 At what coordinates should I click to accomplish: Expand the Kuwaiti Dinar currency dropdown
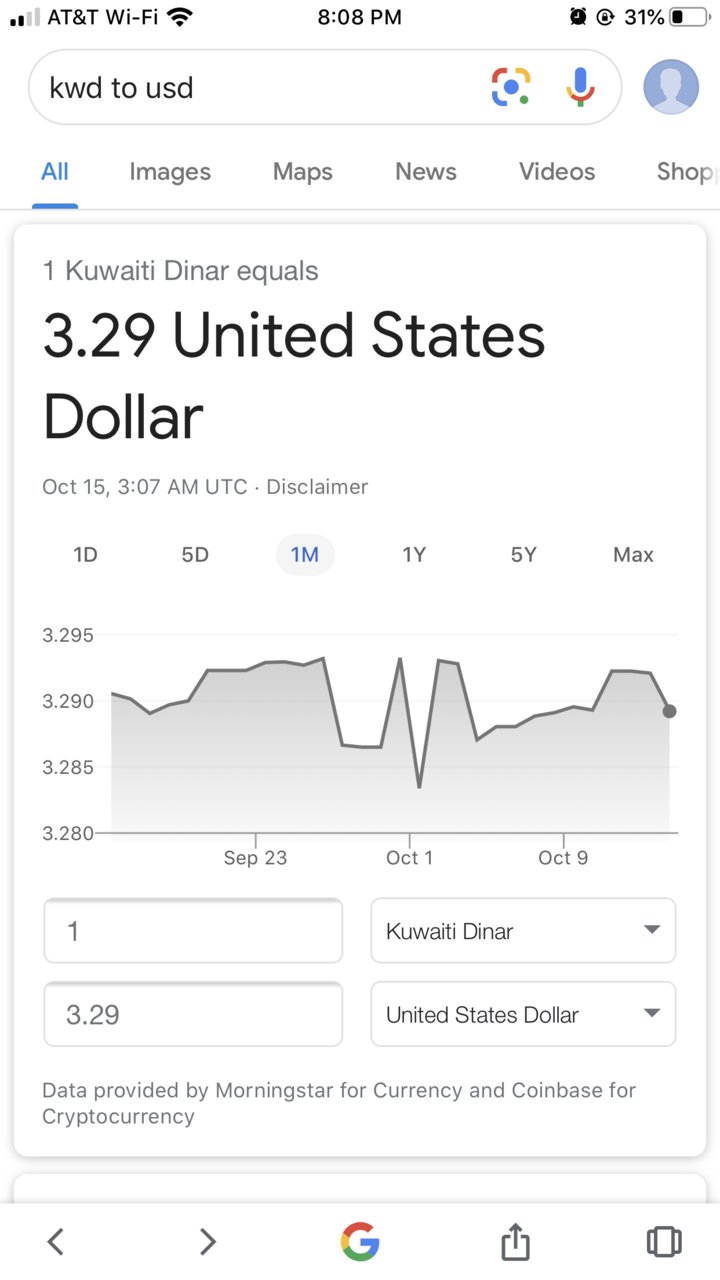coord(523,931)
